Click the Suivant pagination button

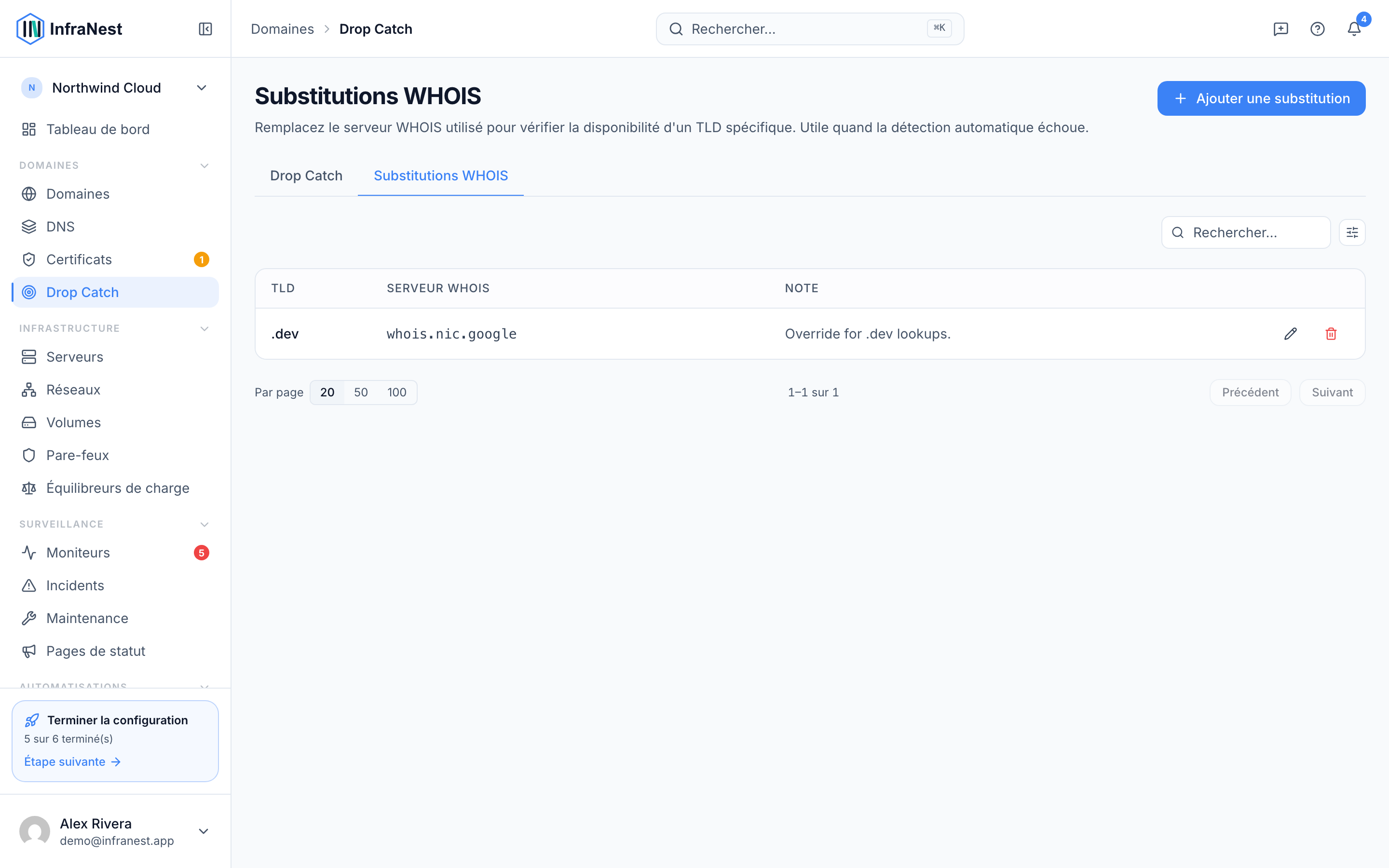1332,392
